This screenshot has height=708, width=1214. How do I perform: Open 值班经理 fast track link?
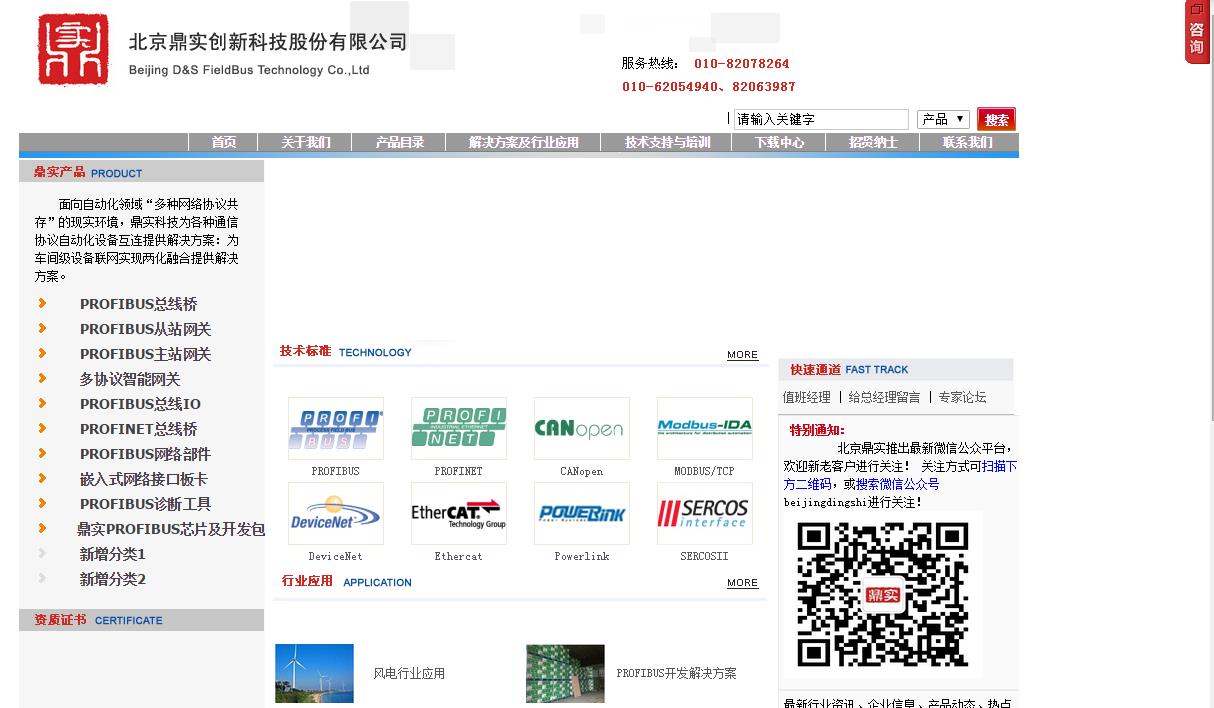click(x=807, y=397)
